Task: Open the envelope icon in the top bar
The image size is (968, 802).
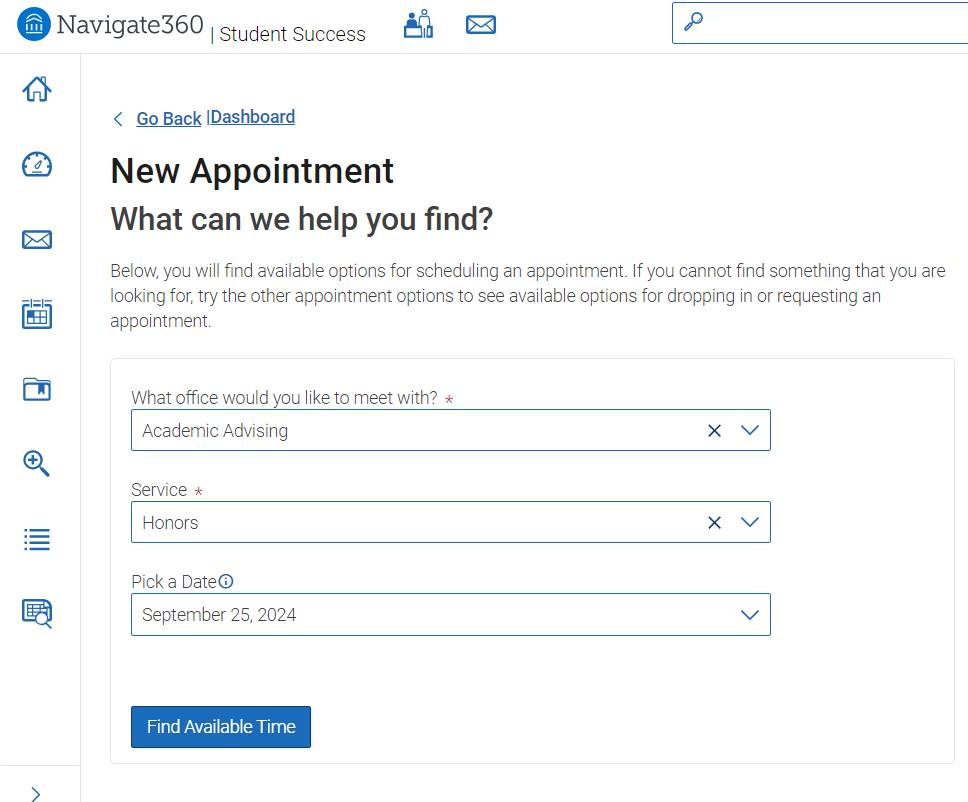Action: click(481, 24)
